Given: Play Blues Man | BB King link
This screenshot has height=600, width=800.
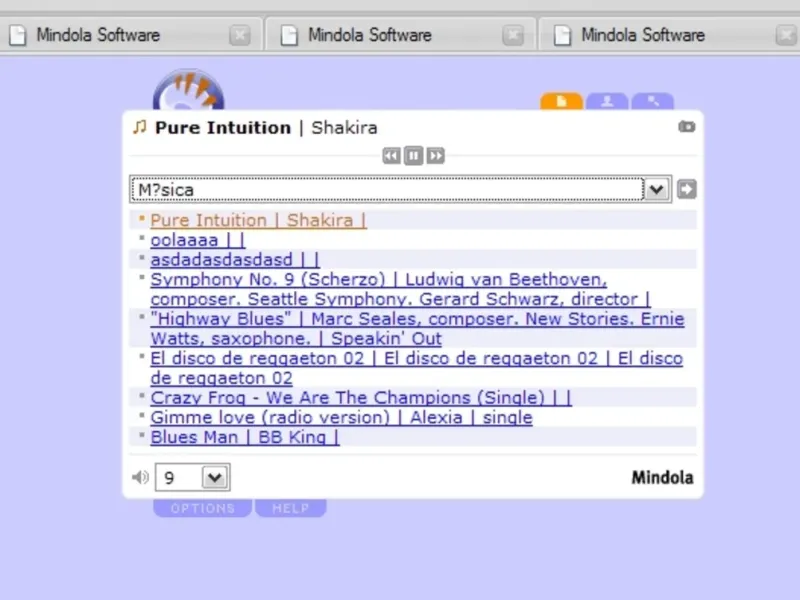Looking at the screenshot, I should [x=245, y=437].
